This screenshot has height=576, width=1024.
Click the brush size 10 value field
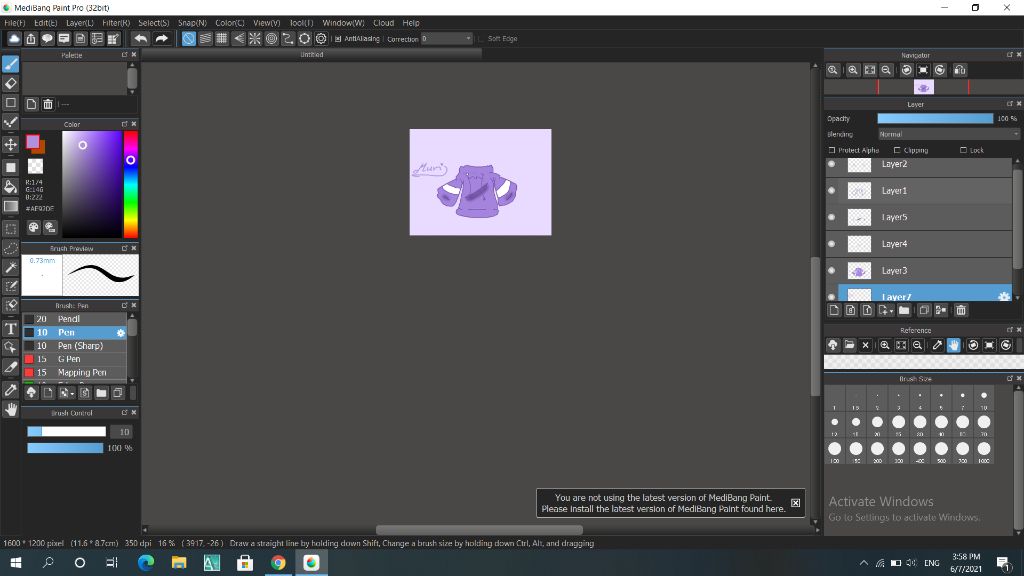121,432
